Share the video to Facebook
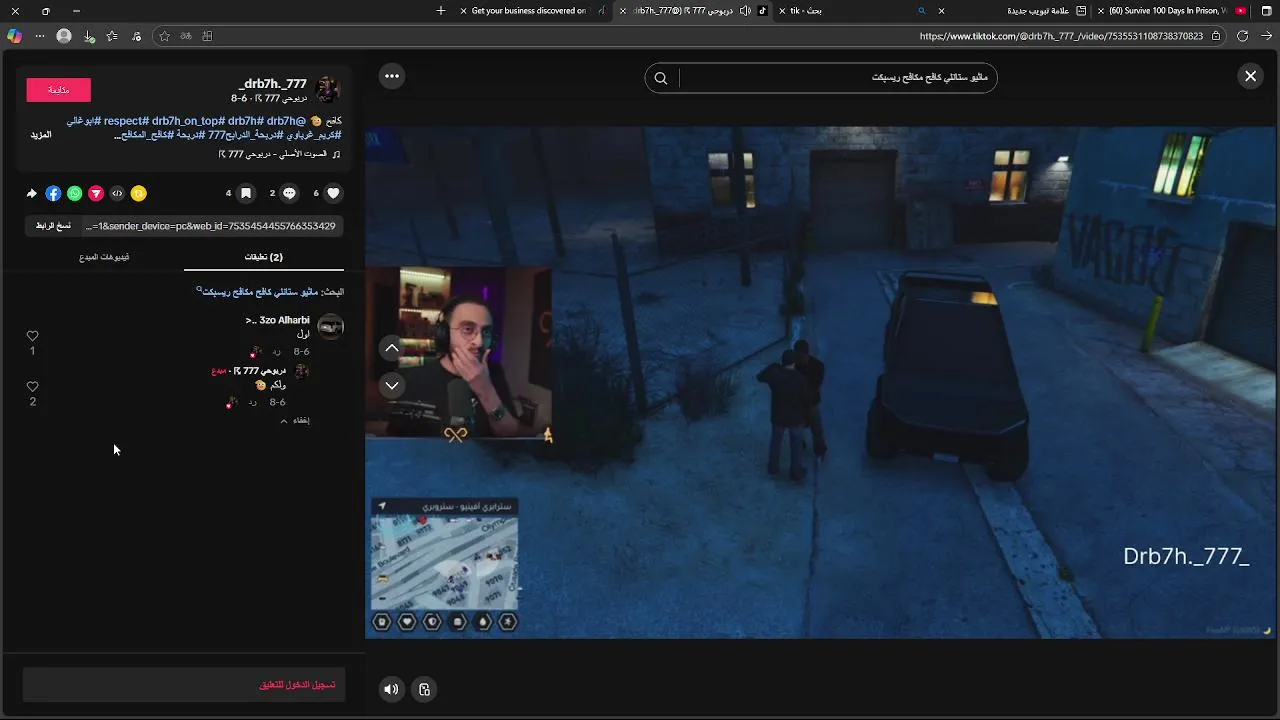The height and width of the screenshot is (720, 1280). click(x=53, y=193)
